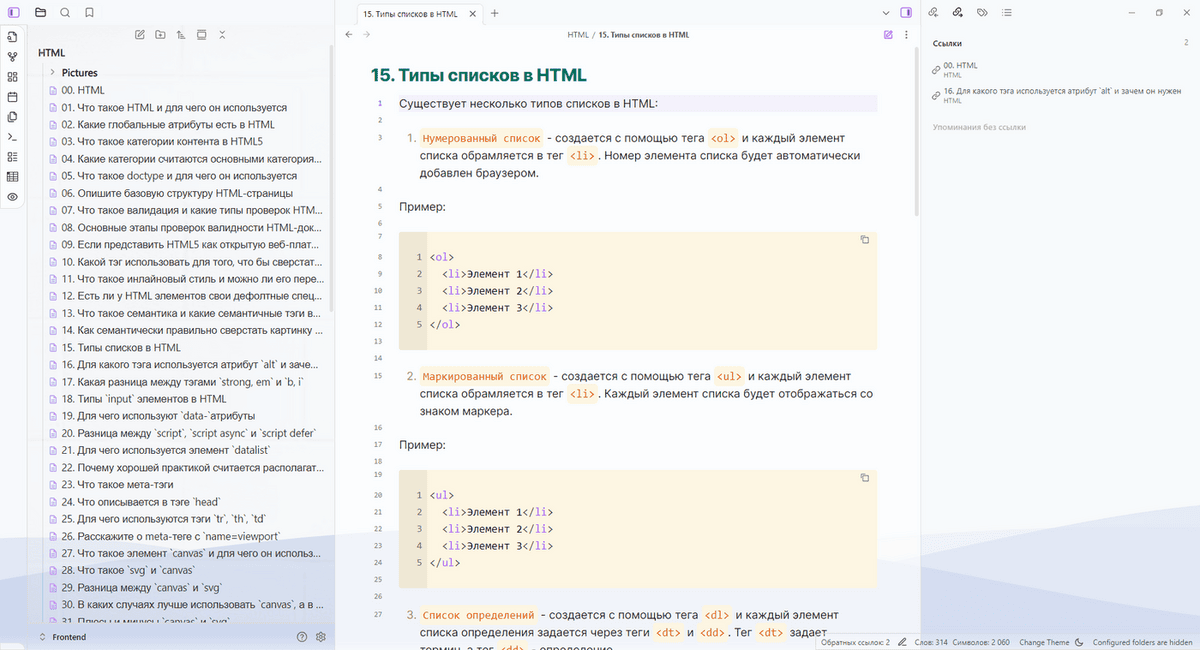
Task: Expand the Pictures folder
Action: point(80,73)
